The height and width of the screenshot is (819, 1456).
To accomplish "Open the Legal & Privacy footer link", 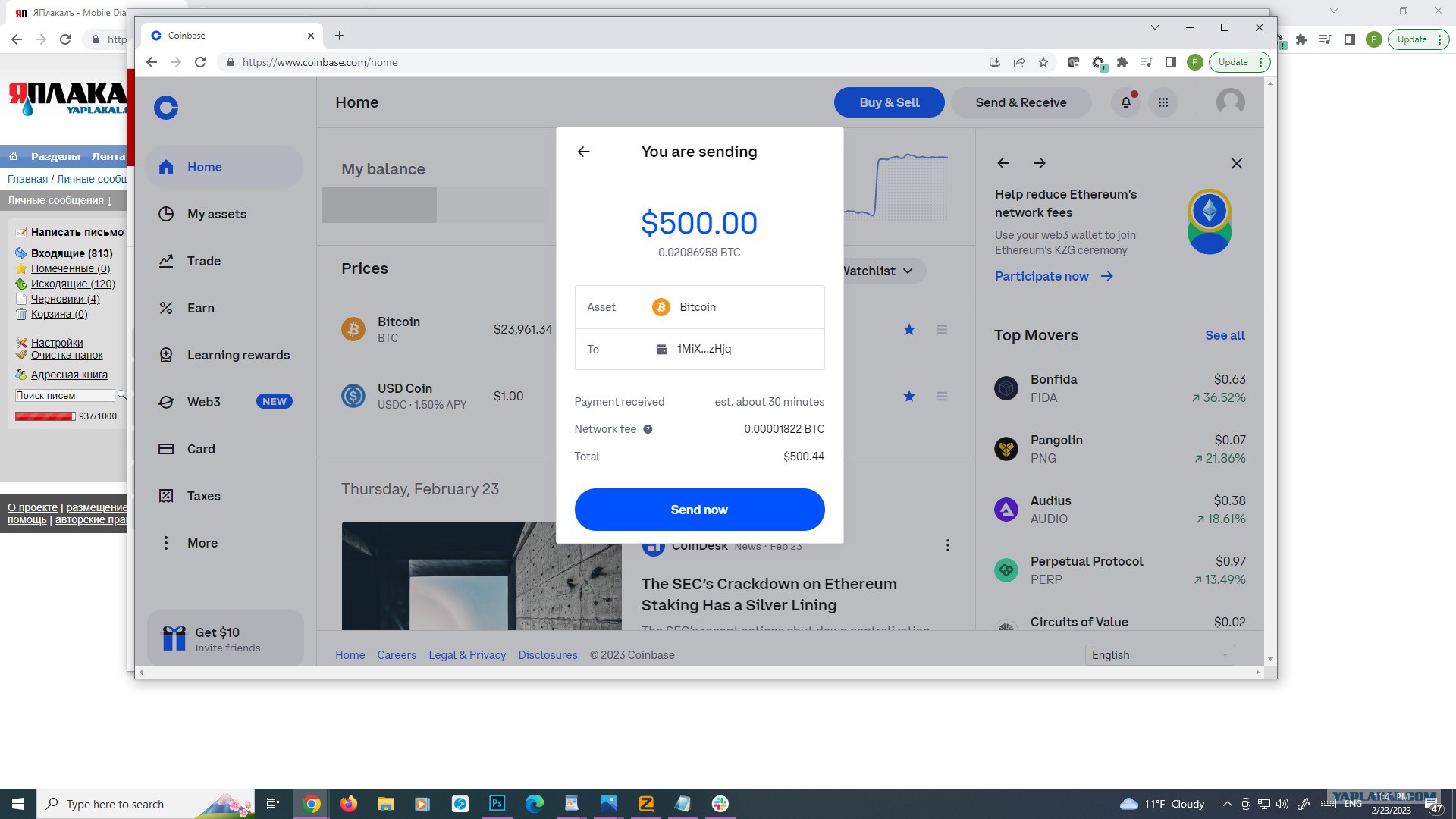I will coord(467,655).
